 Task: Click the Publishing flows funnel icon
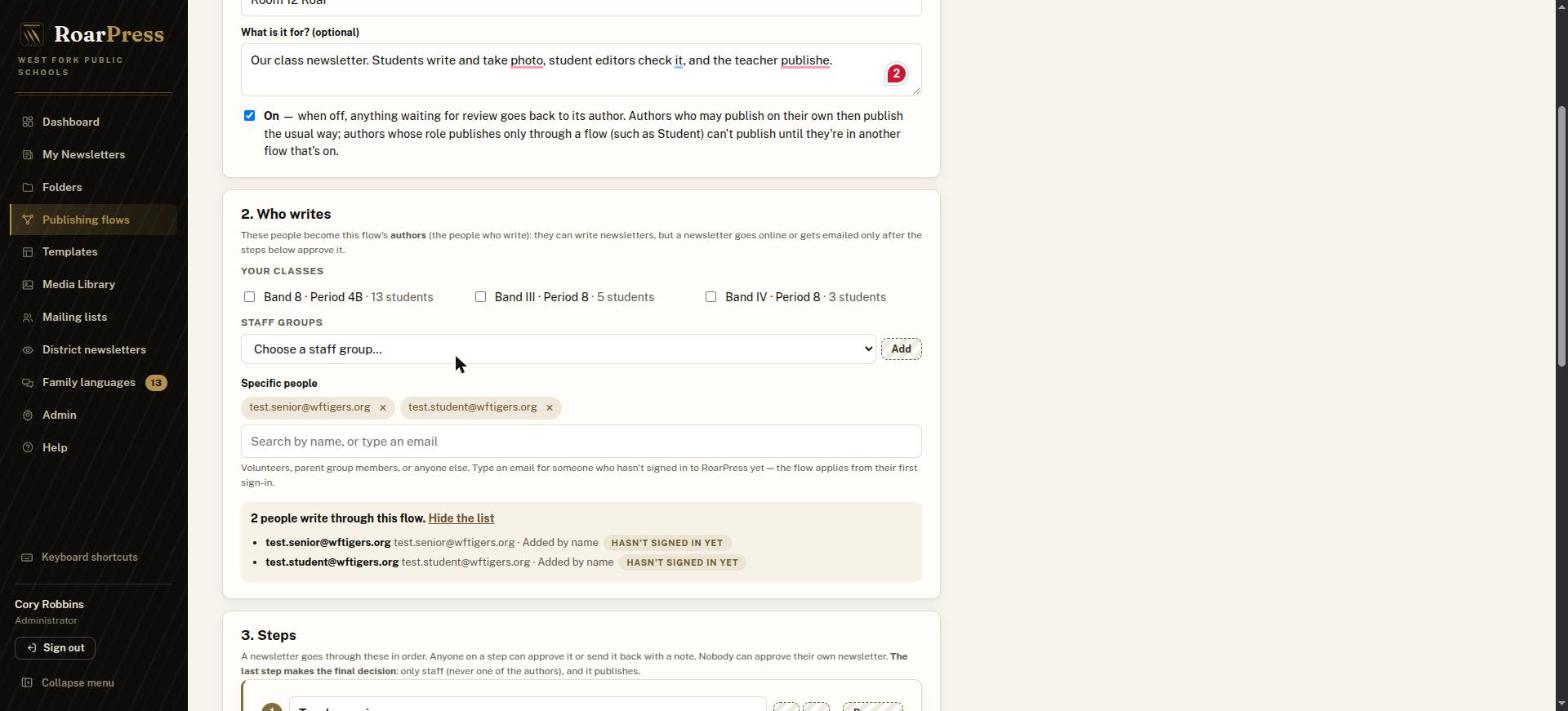click(x=27, y=220)
